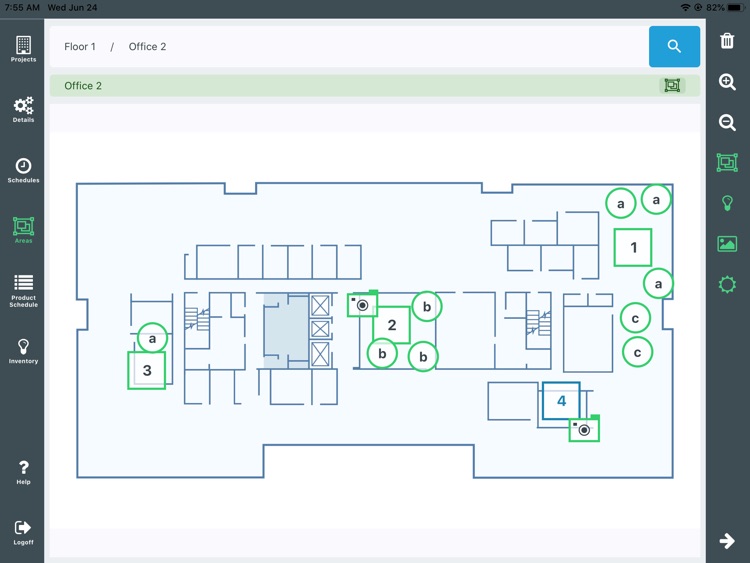Select the blue area marker 4
Image resolution: width=750 pixels, height=563 pixels.
click(561, 401)
